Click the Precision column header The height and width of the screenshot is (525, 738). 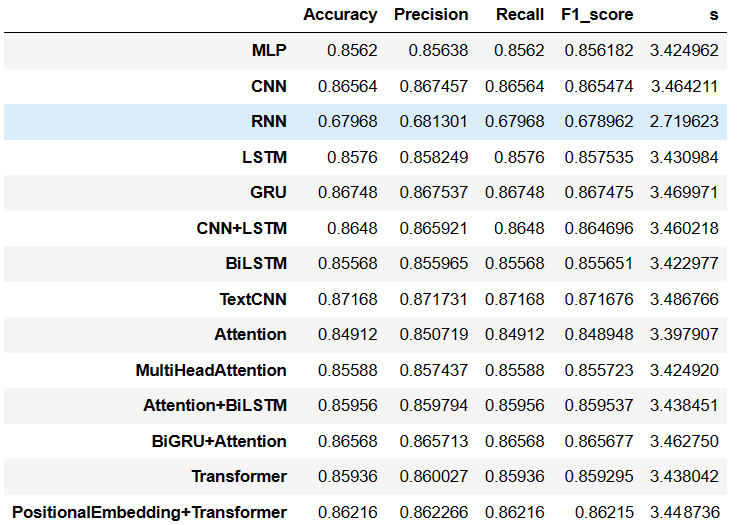pos(431,15)
